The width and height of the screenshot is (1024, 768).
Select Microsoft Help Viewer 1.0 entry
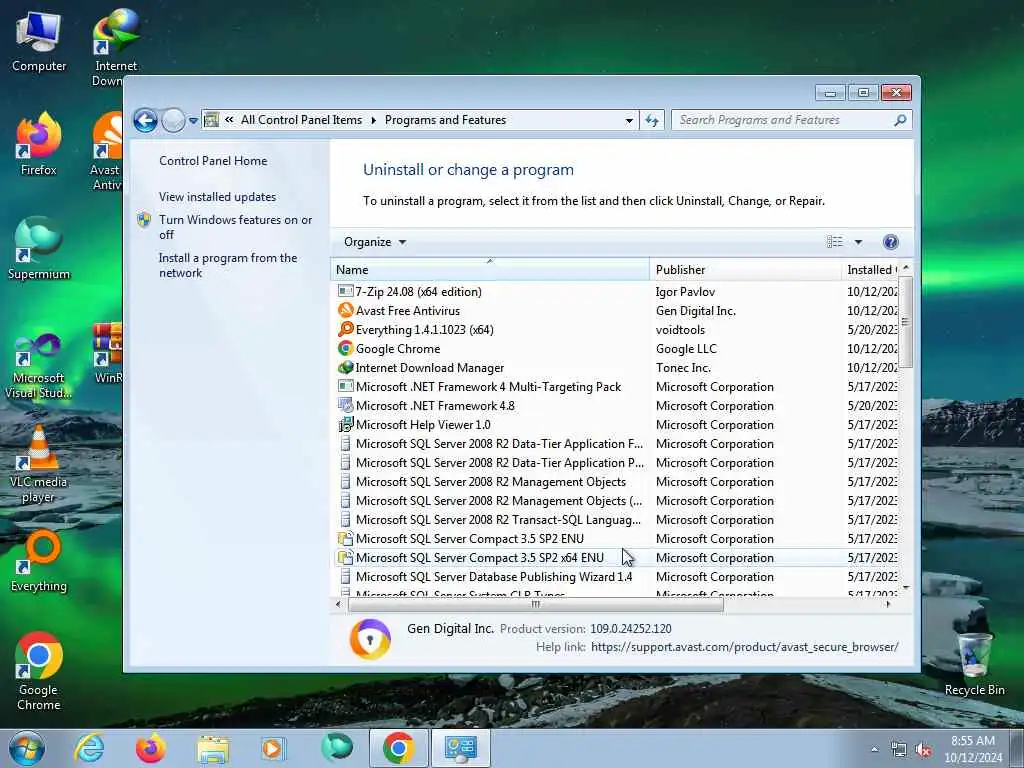[x=423, y=424]
